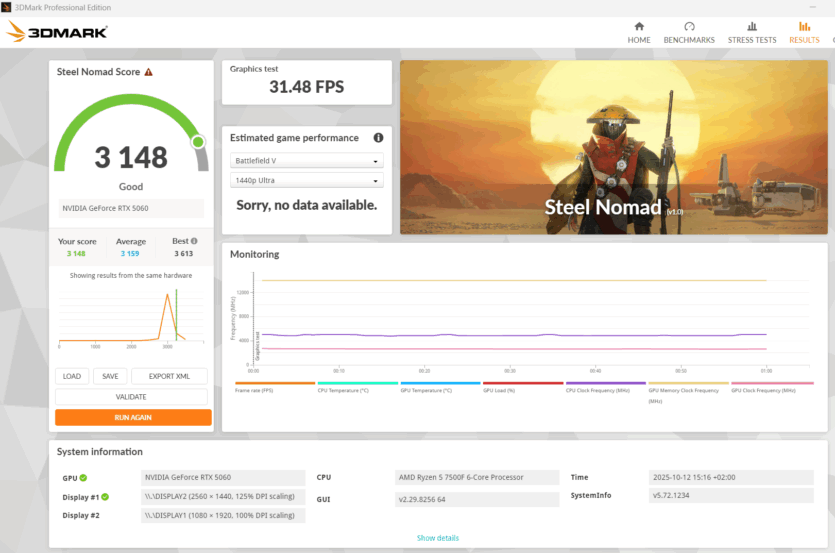The height and width of the screenshot is (553, 835).
Task: Click the Export XML button
Action: point(169,376)
